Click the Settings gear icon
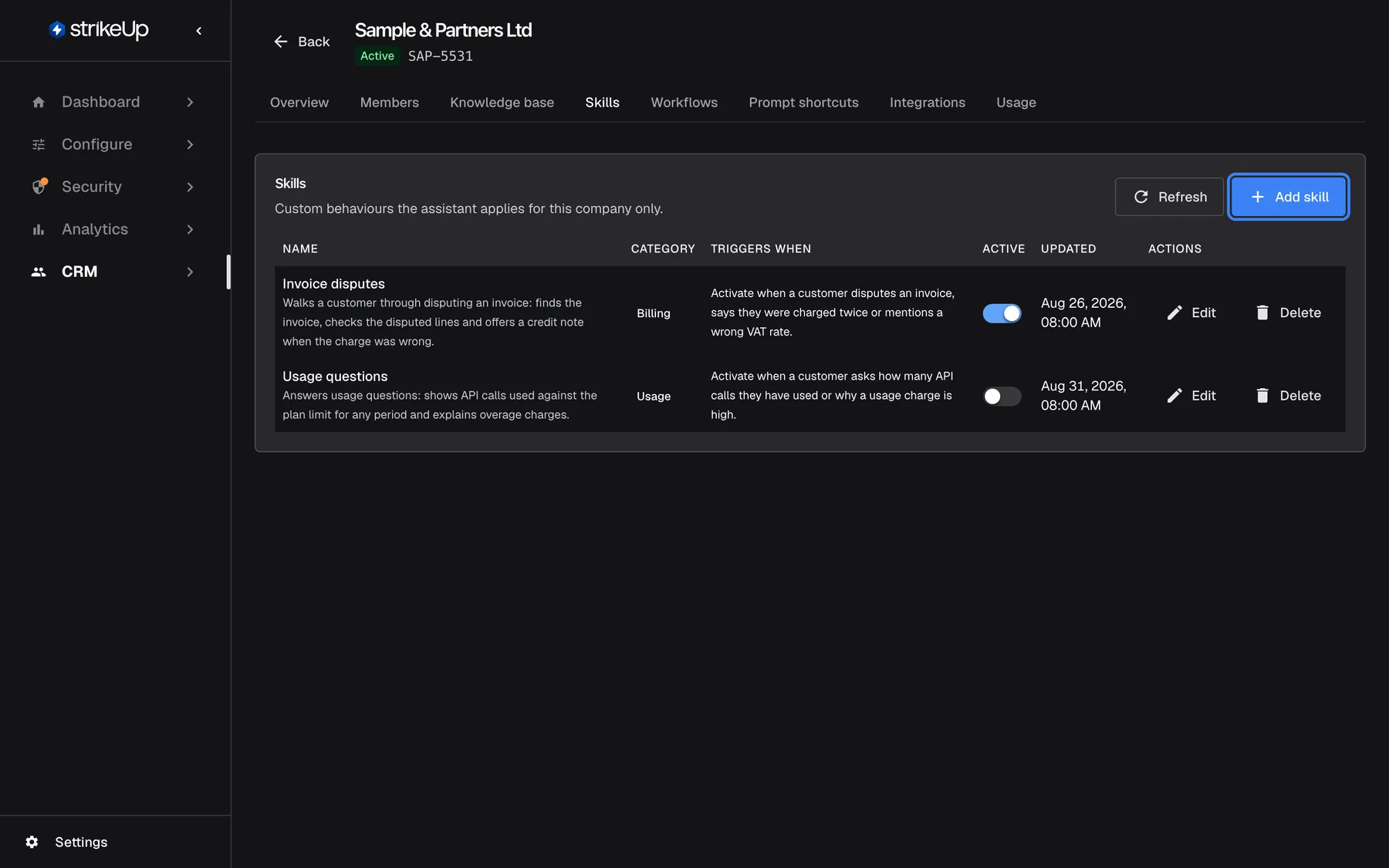 pyautogui.click(x=32, y=842)
